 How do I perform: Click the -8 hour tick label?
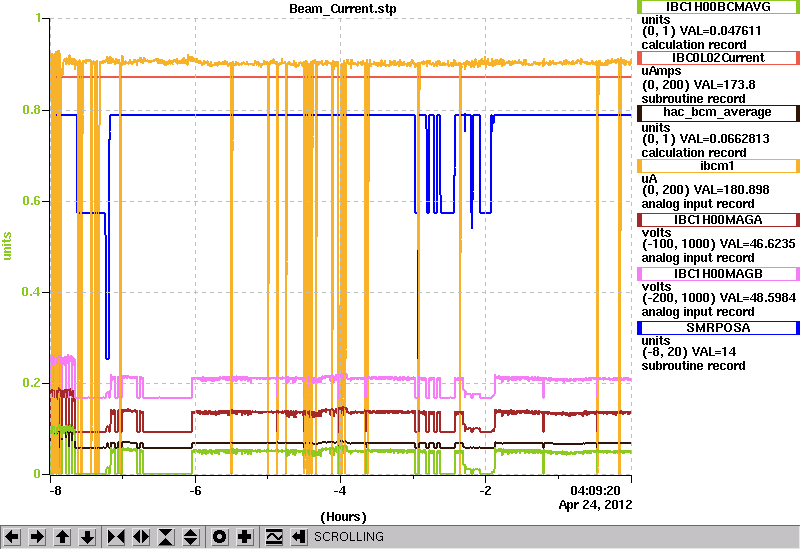[55, 491]
